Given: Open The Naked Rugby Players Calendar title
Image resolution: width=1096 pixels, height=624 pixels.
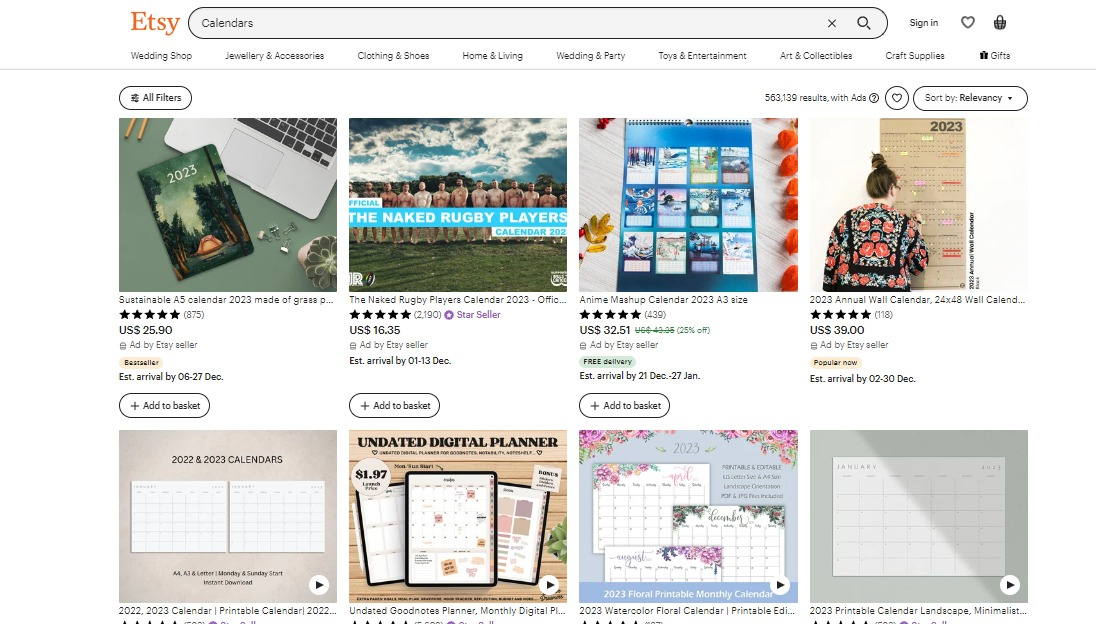Looking at the screenshot, I should click(x=457, y=300).
